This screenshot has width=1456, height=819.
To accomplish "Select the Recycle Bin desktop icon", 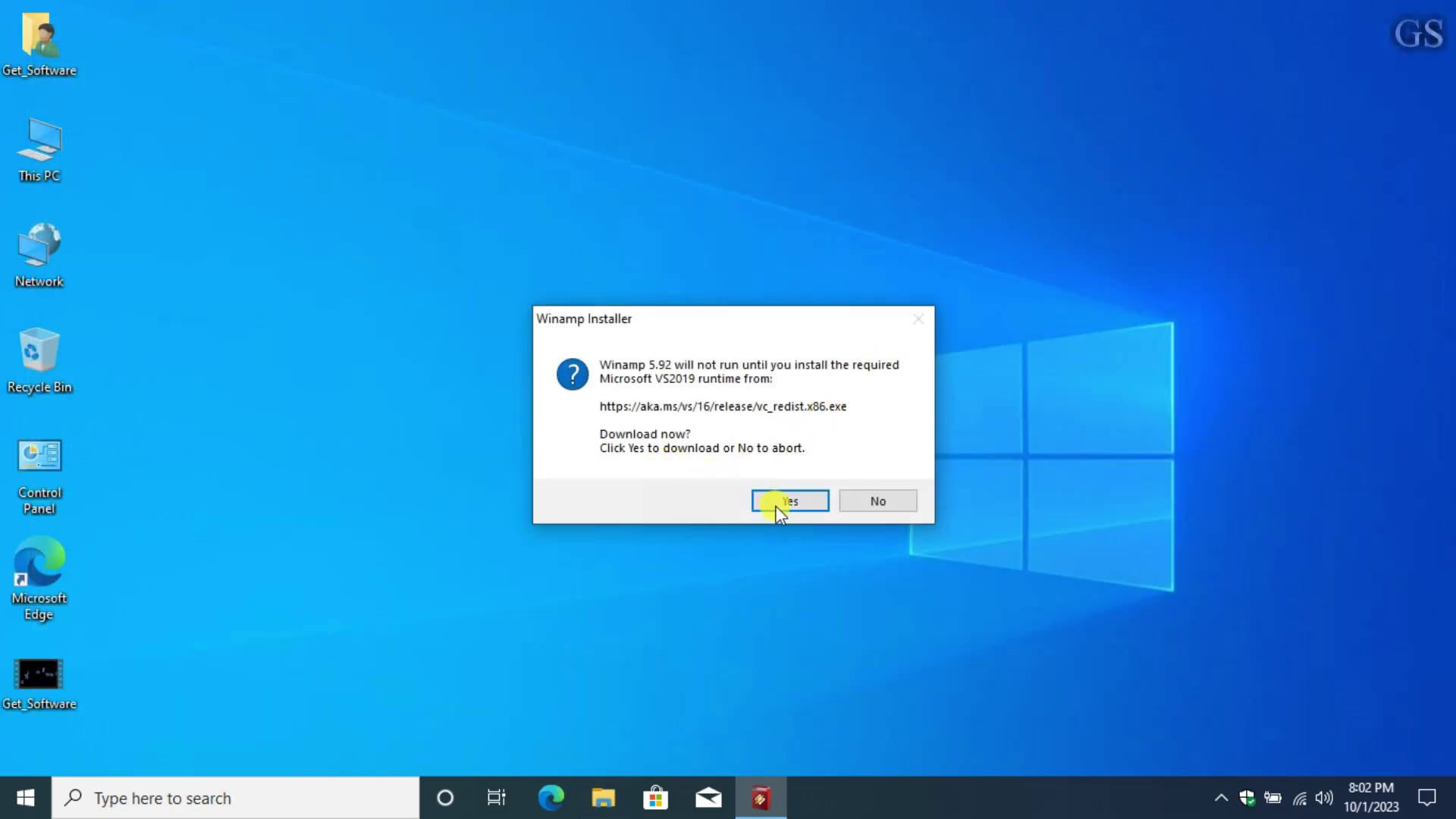I will [x=39, y=361].
